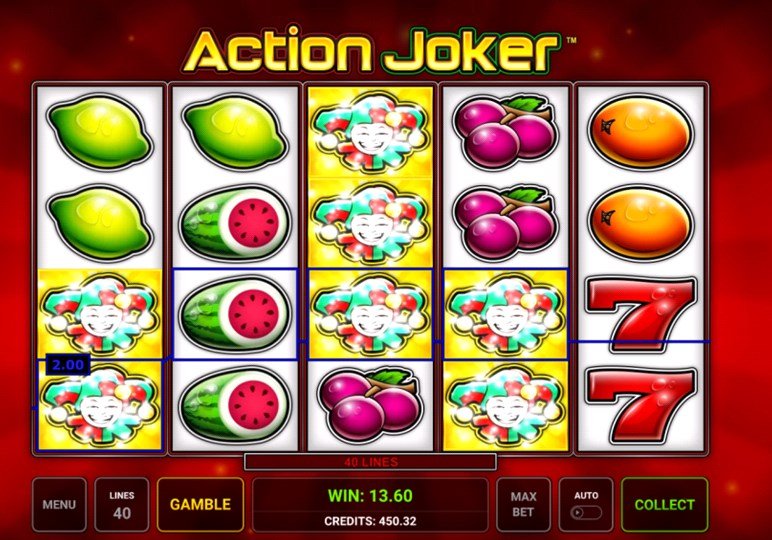This screenshot has width=772, height=540.
Task: Click the top joker on the middle reel
Action: click(x=370, y=131)
